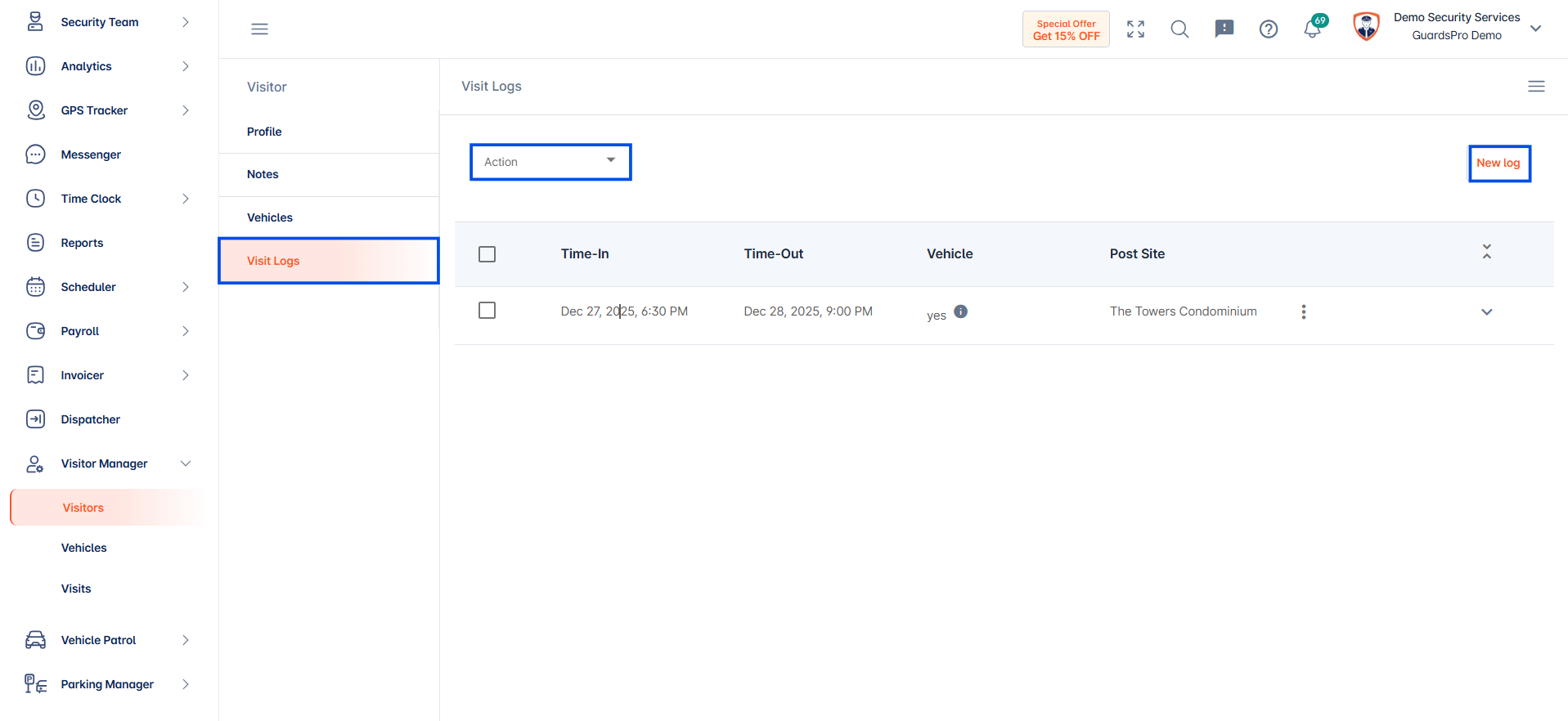Viewport: 1568px width, 721px height.
Task: Click the Special Offer 15% OFF banner
Action: [1066, 29]
